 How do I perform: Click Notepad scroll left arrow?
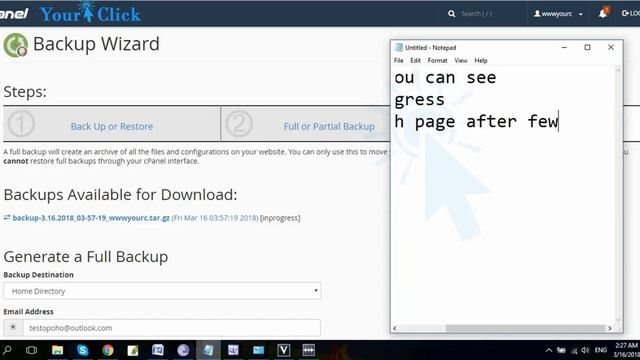[x=395, y=328]
